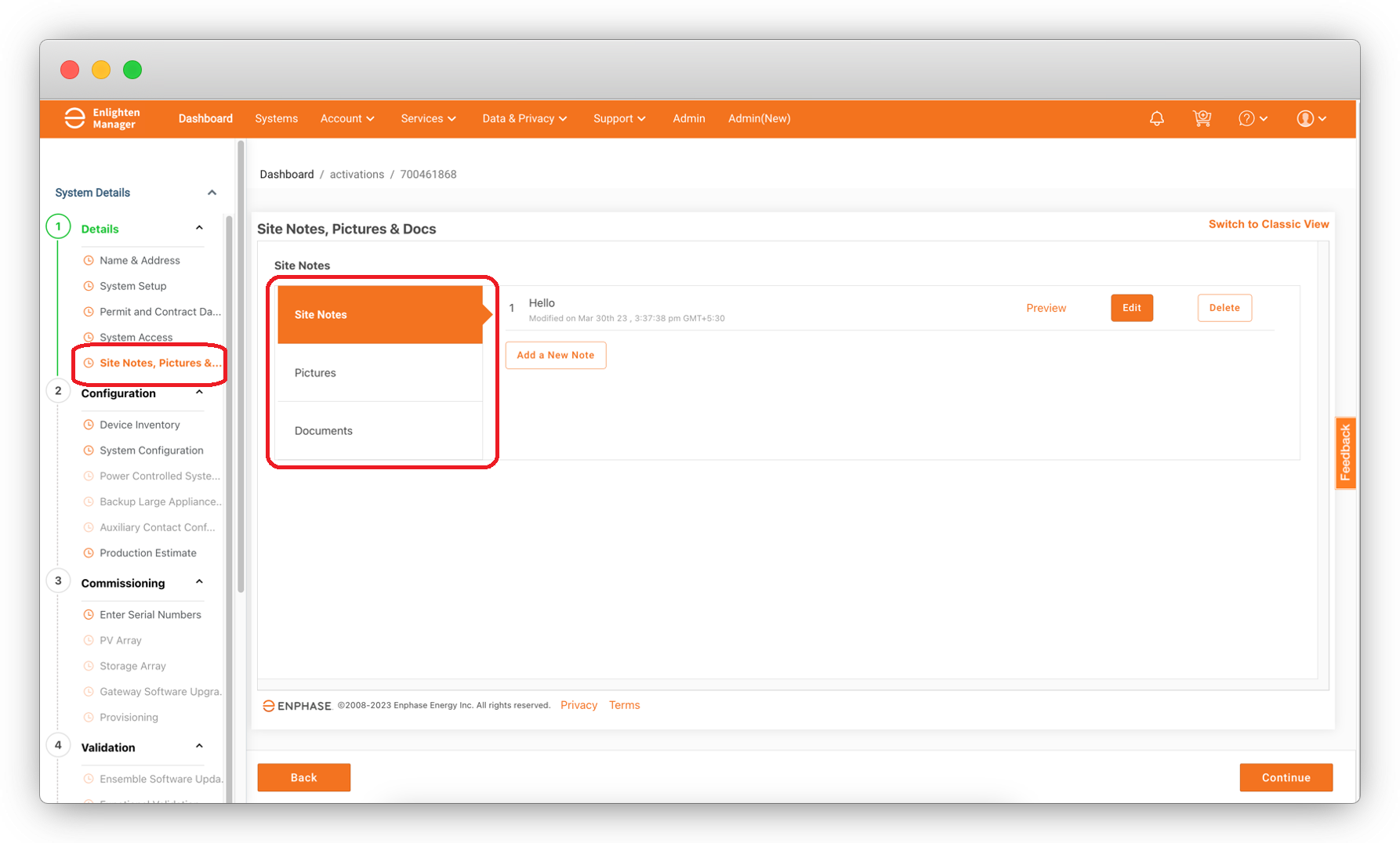
Task: Collapse the System Details panel
Action: tap(212, 192)
